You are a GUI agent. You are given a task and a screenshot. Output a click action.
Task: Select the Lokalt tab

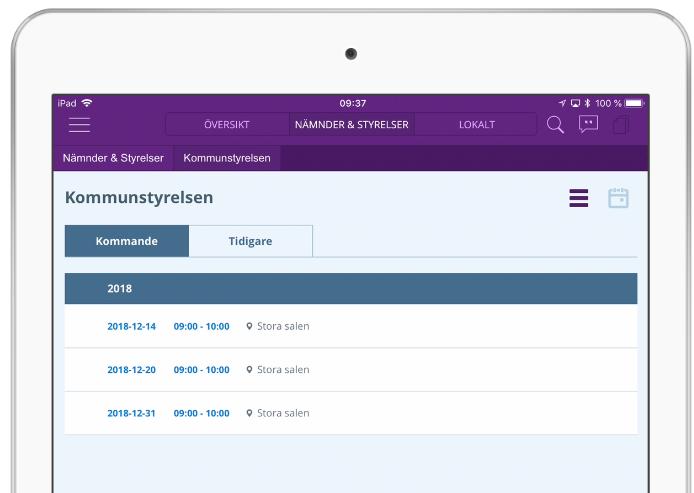point(476,124)
